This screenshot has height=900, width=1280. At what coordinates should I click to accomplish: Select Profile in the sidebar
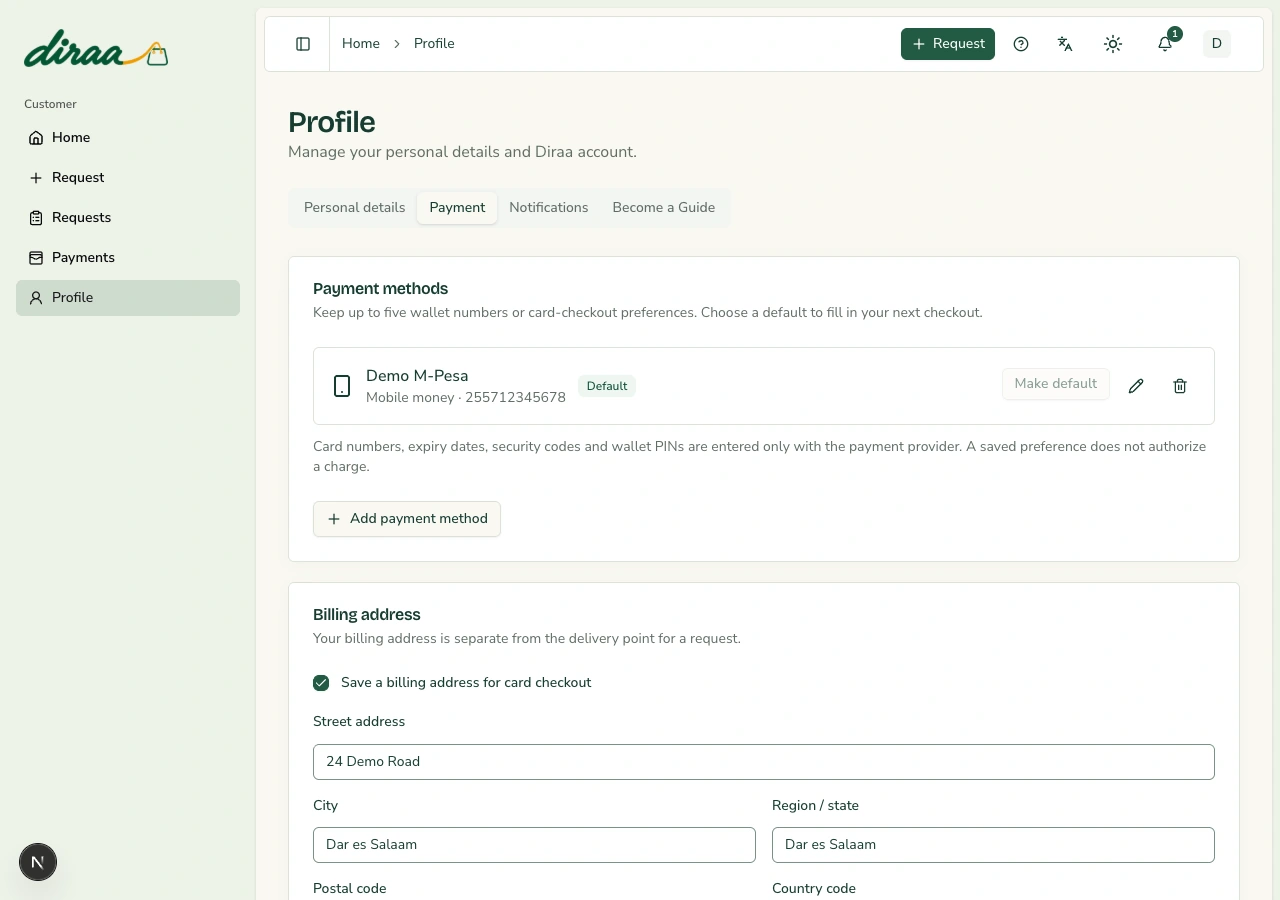click(x=128, y=298)
